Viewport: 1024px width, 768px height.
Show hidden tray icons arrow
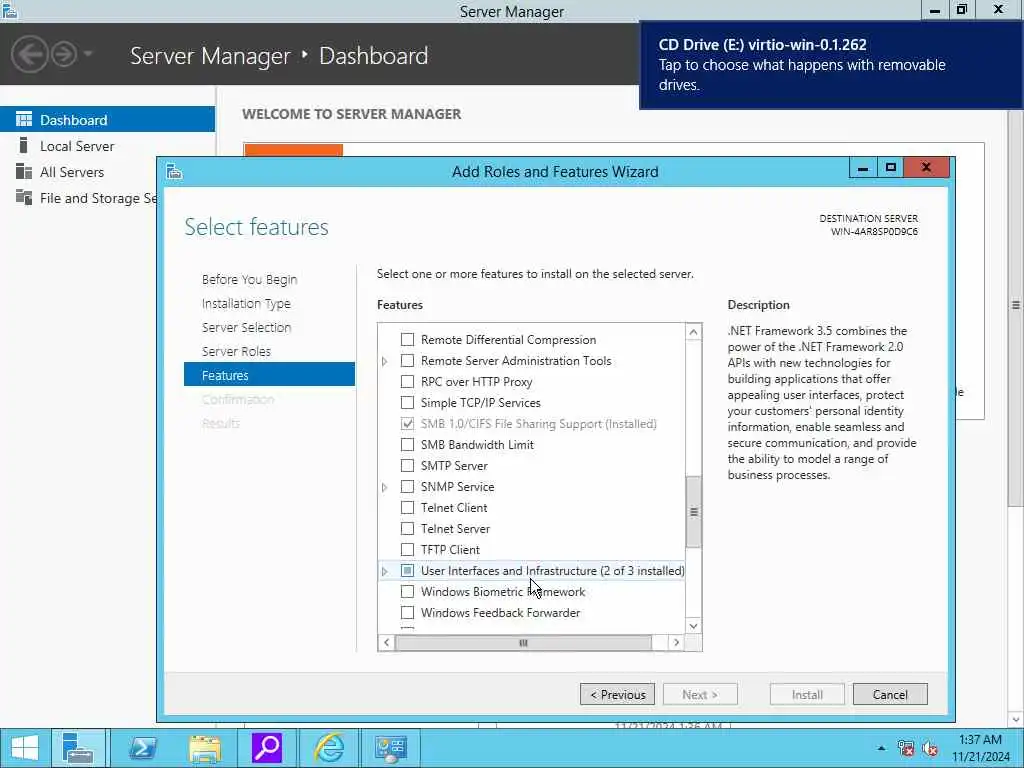[882, 748]
